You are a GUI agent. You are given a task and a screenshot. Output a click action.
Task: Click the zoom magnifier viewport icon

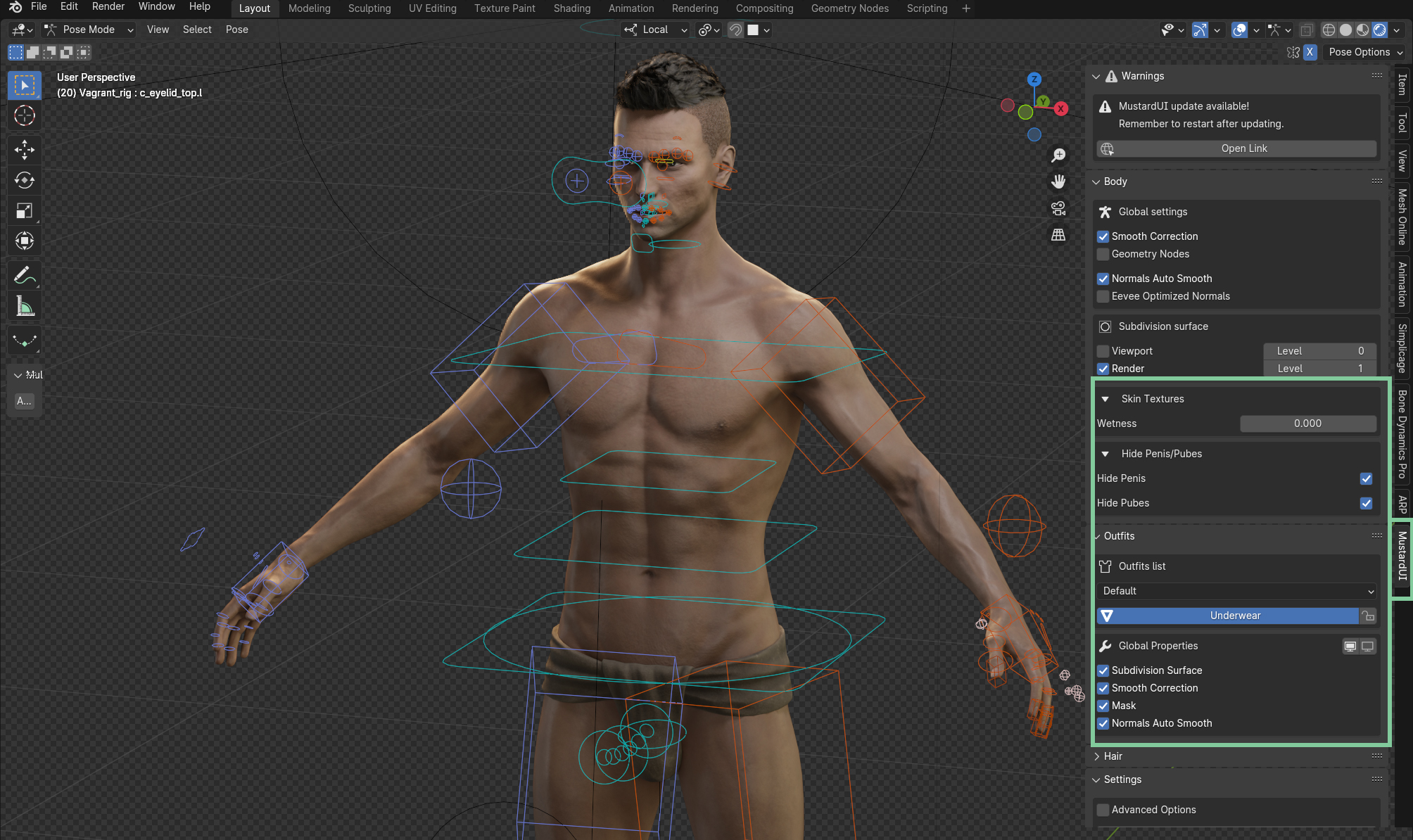(1058, 155)
